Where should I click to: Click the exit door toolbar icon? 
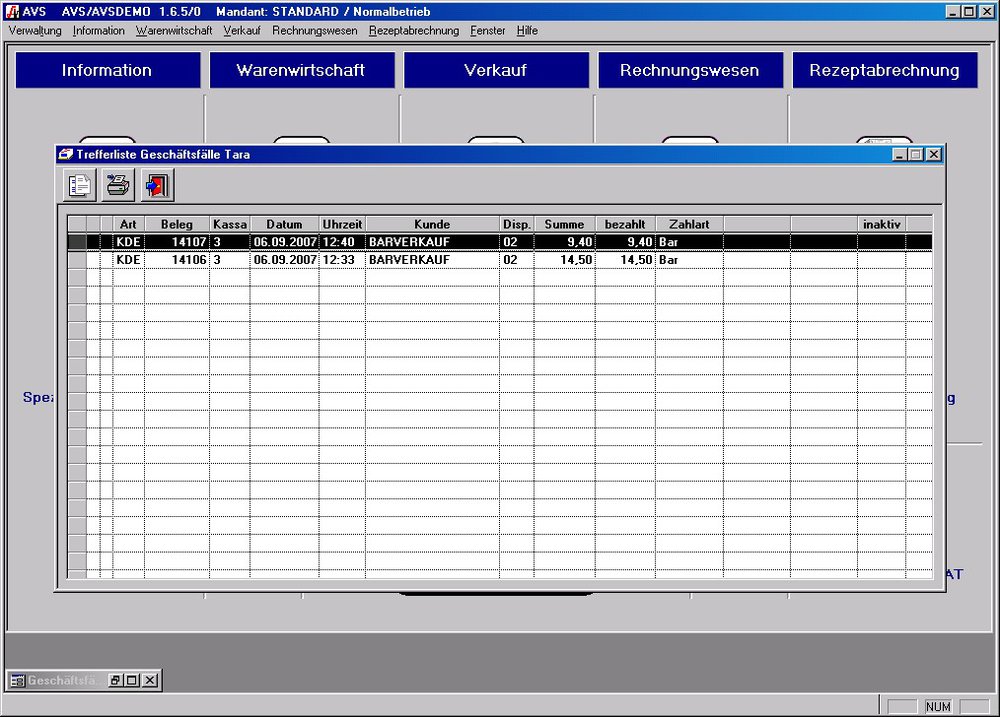[x=157, y=185]
